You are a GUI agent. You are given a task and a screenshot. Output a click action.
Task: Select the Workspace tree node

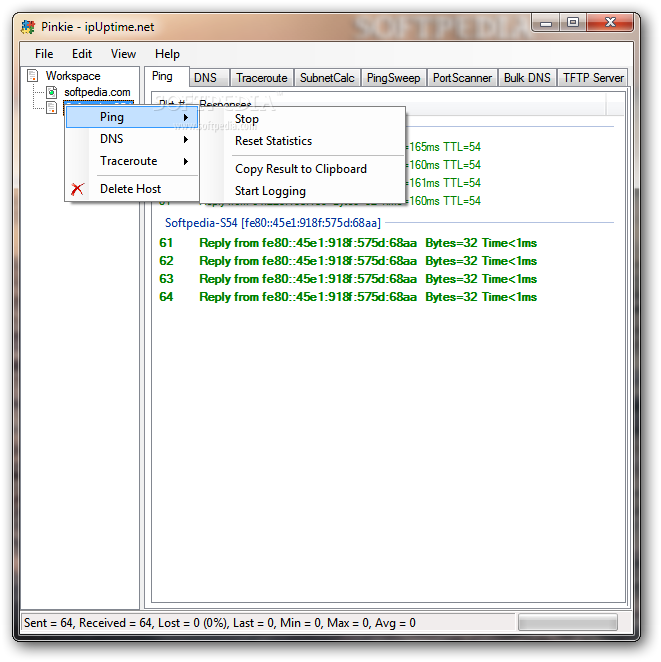(73, 76)
